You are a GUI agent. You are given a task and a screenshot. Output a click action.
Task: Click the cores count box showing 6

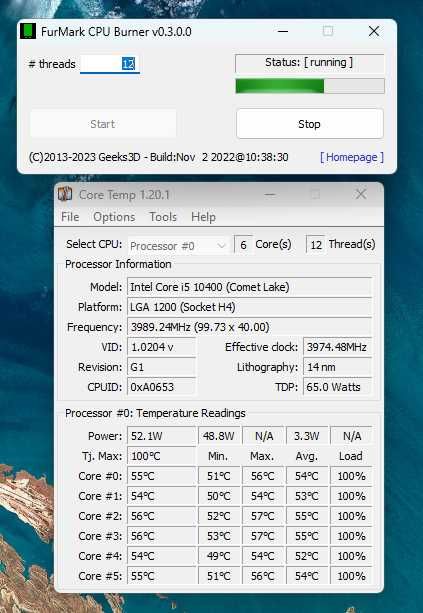pos(243,245)
